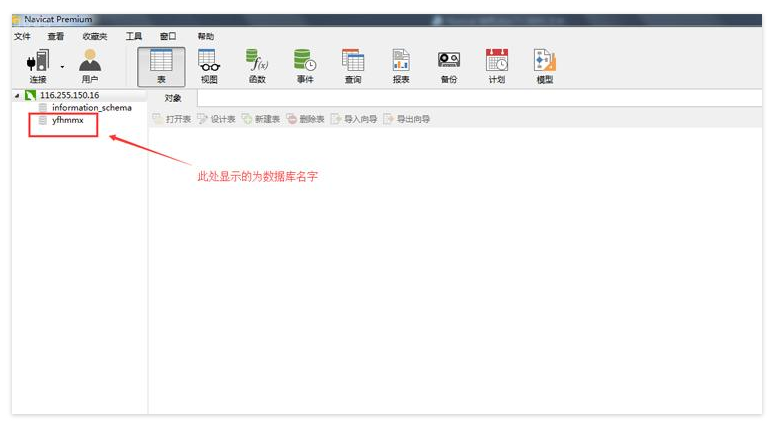
Task: Click the 报表 (Report) icon
Action: (401, 65)
